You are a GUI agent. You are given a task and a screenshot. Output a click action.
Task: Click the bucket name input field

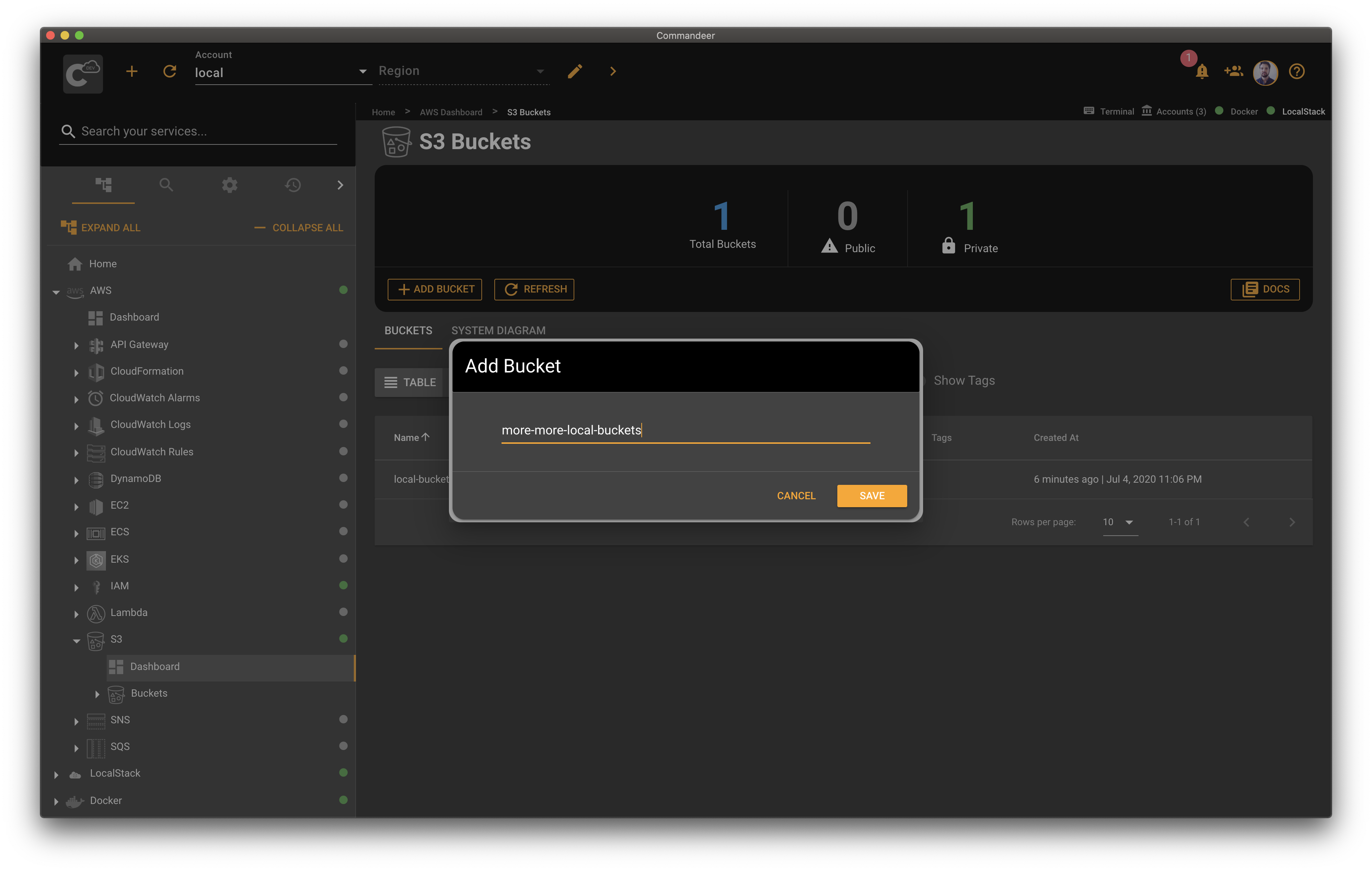(685, 430)
